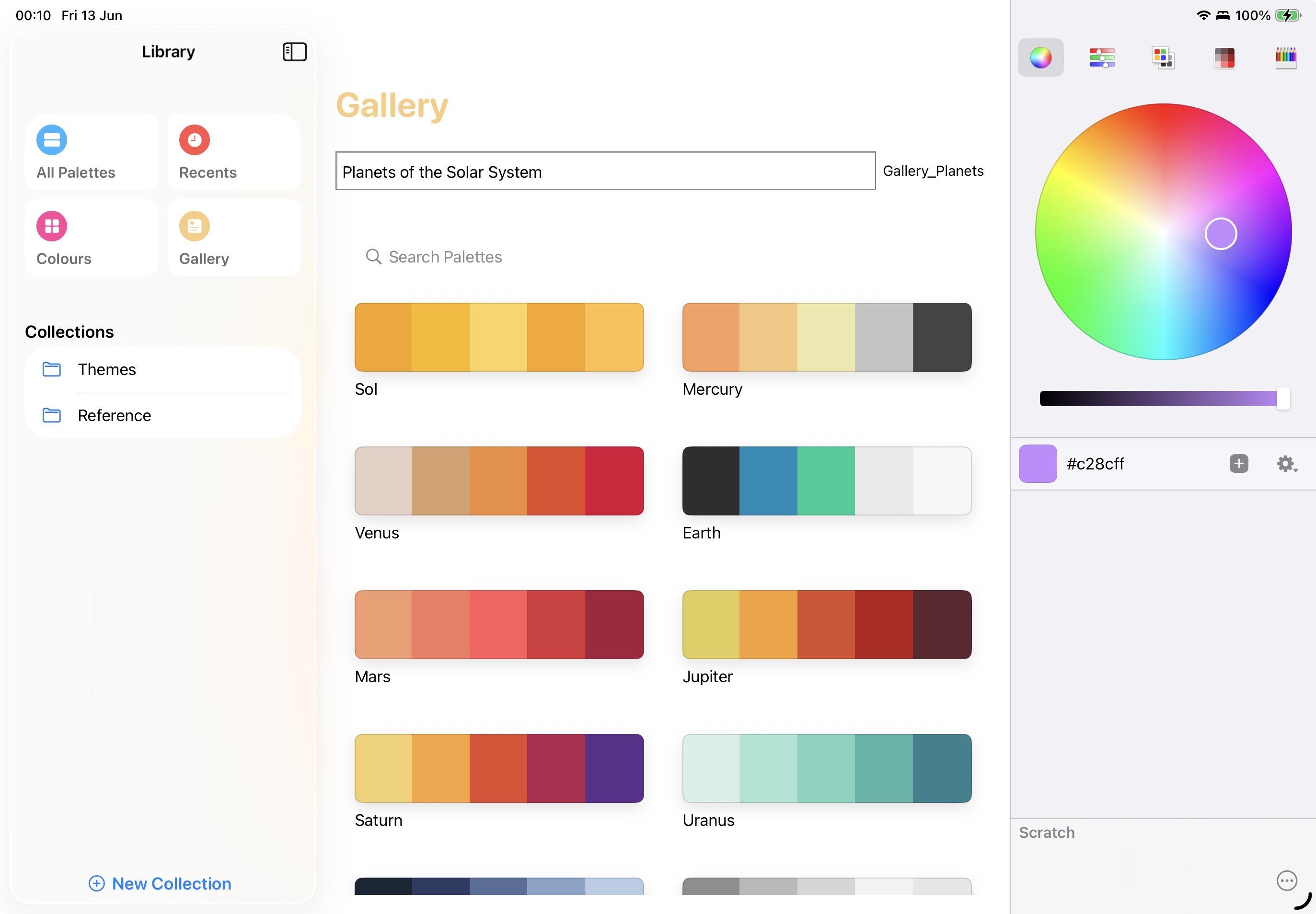Click the status bar date Fri 13 Jun

[x=92, y=15]
